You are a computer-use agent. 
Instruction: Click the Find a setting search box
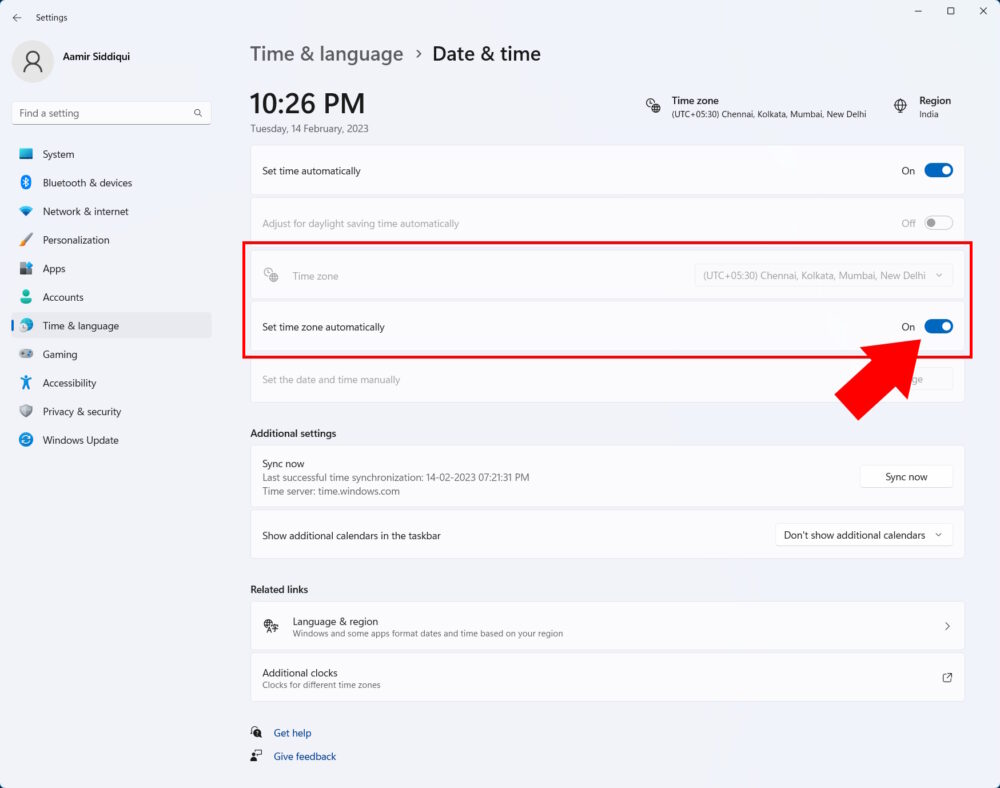tap(112, 113)
